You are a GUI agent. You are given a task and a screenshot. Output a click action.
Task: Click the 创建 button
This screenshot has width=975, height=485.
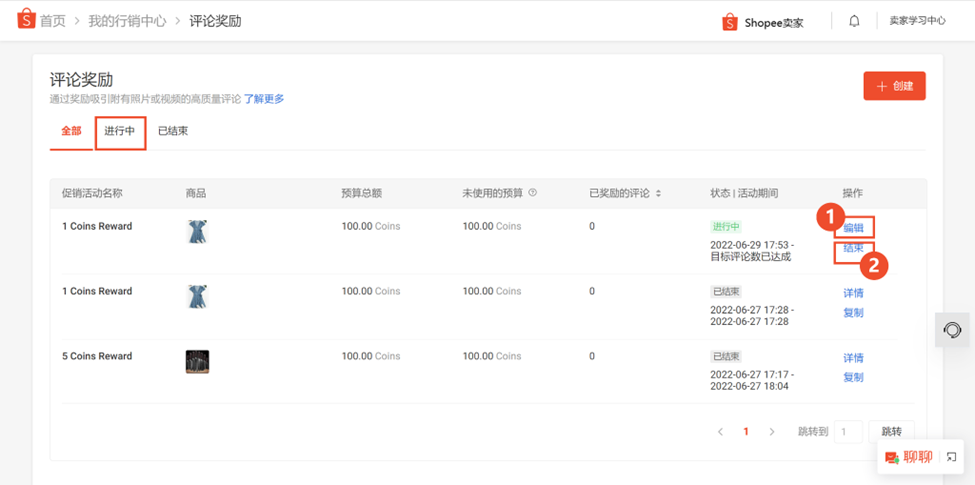(x=894, y=87)
